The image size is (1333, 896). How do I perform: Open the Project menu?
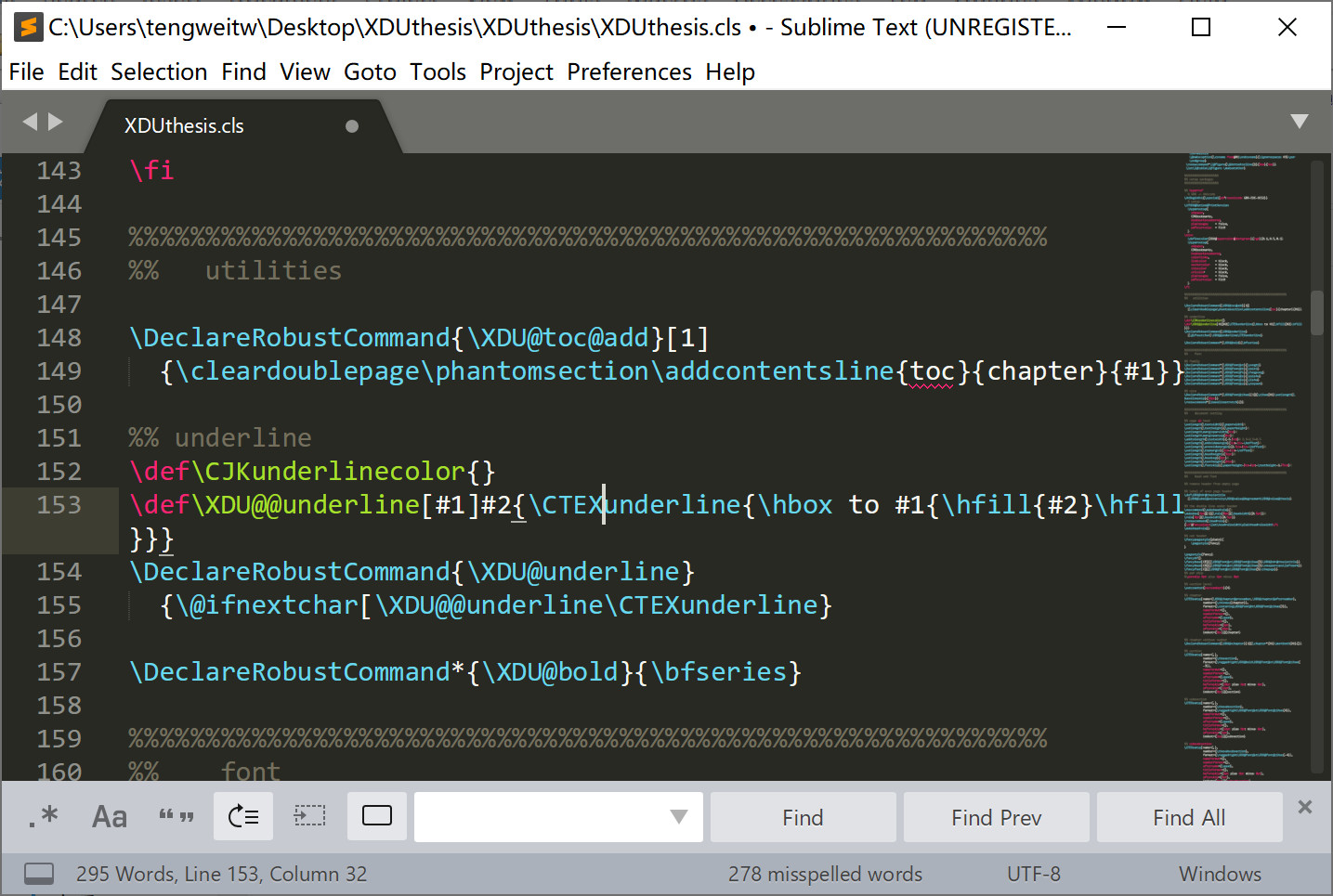(x=516, y=71)
